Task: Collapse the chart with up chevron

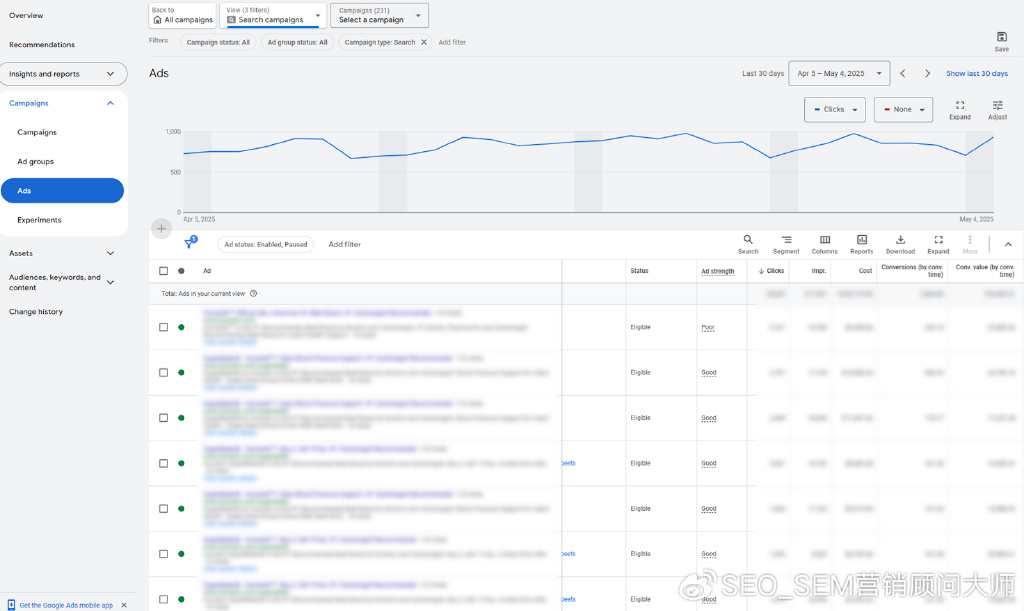Action: pyautogui.click(x=1008, y=244)
